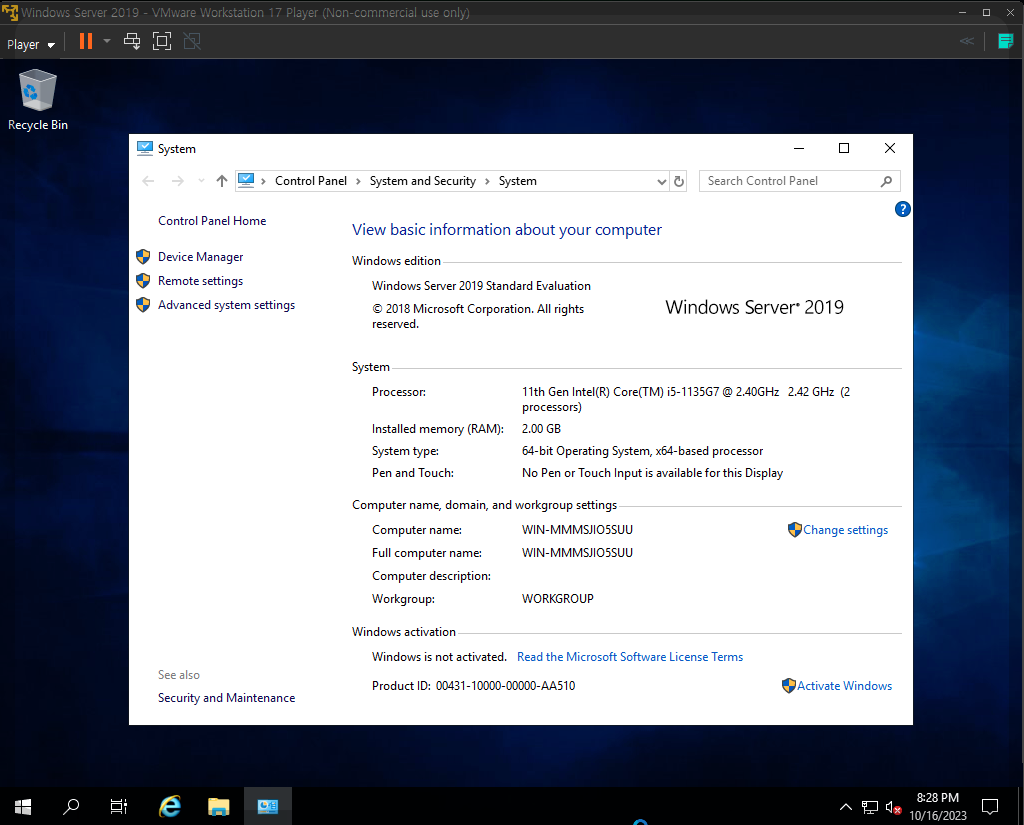Open taskbar search magnifier
Viewport: 1024px width, 825px height.
(71, 807)
